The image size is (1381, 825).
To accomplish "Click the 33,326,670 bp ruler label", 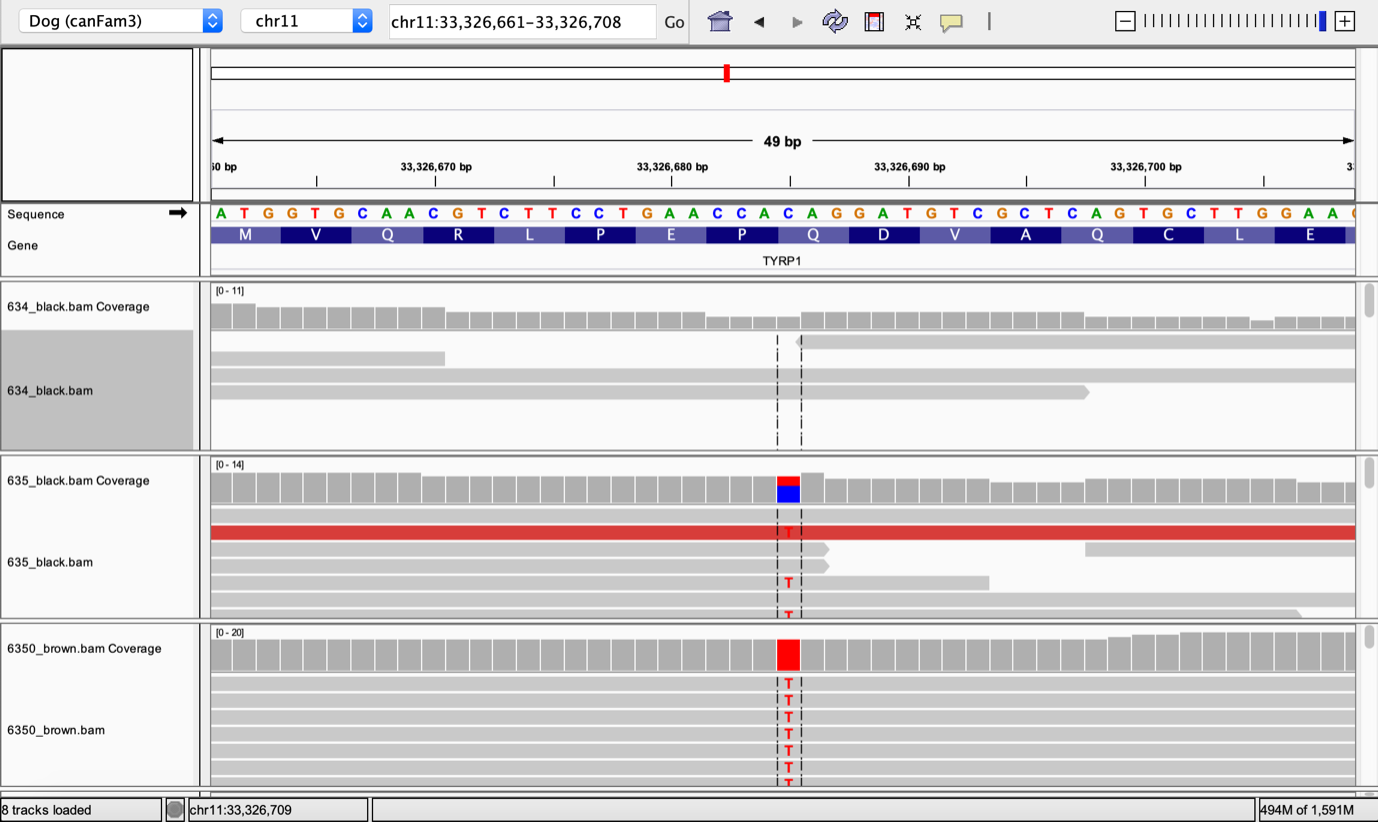I will coord(436,167).
